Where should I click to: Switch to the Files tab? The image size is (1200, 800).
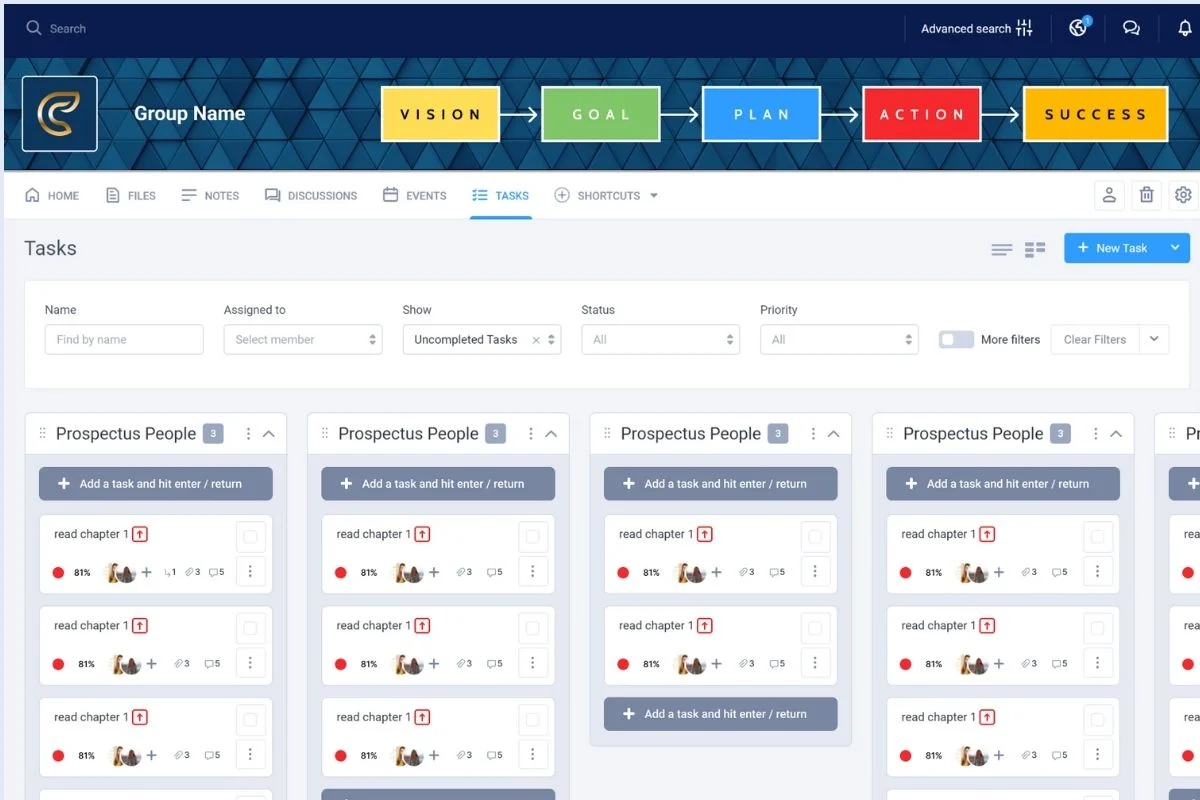pos(131,195)
